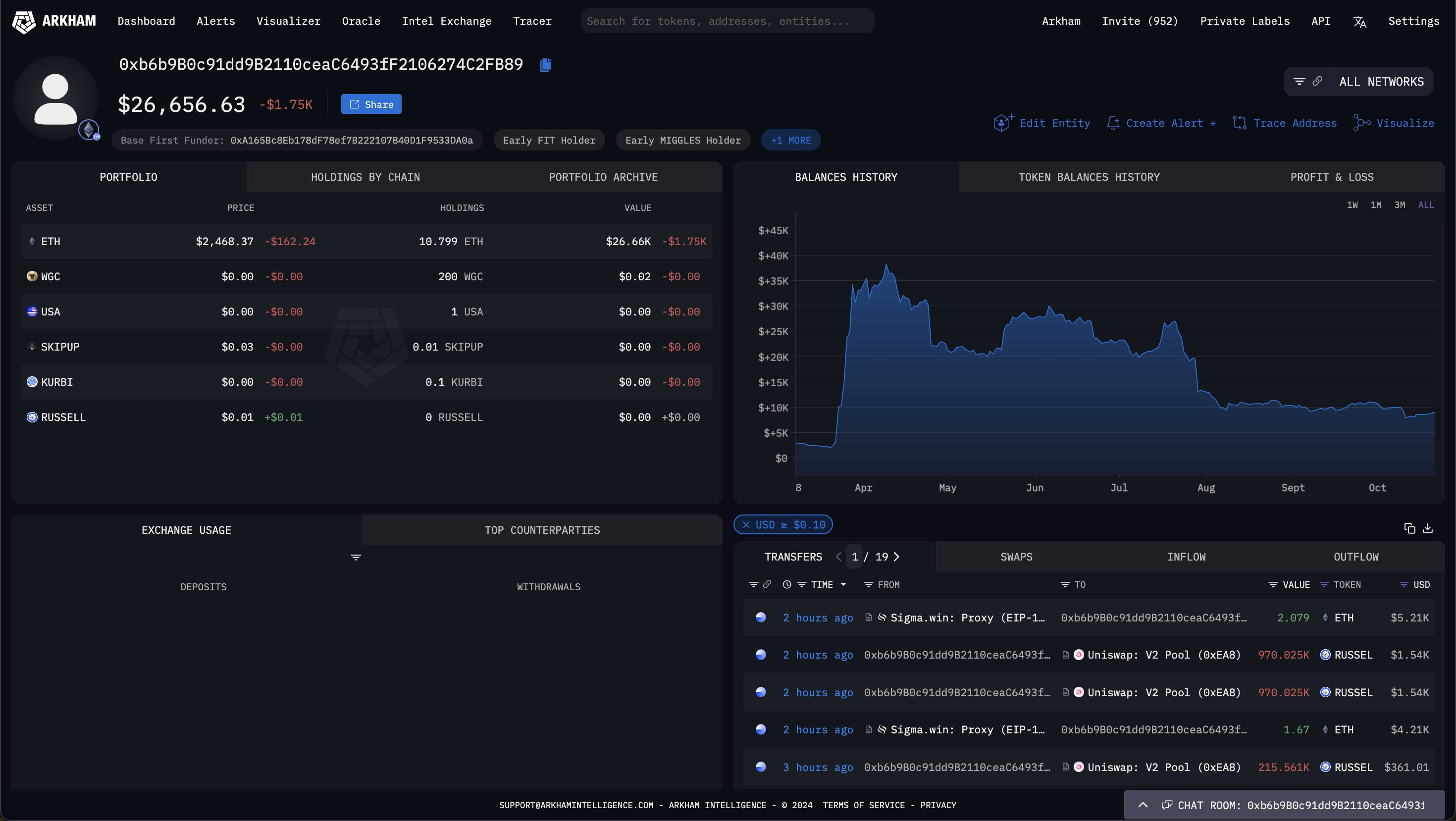This screenshot has width=1456, height=821.
Task: Click the search tokens and addresses field
Action: tap(728, 21)
